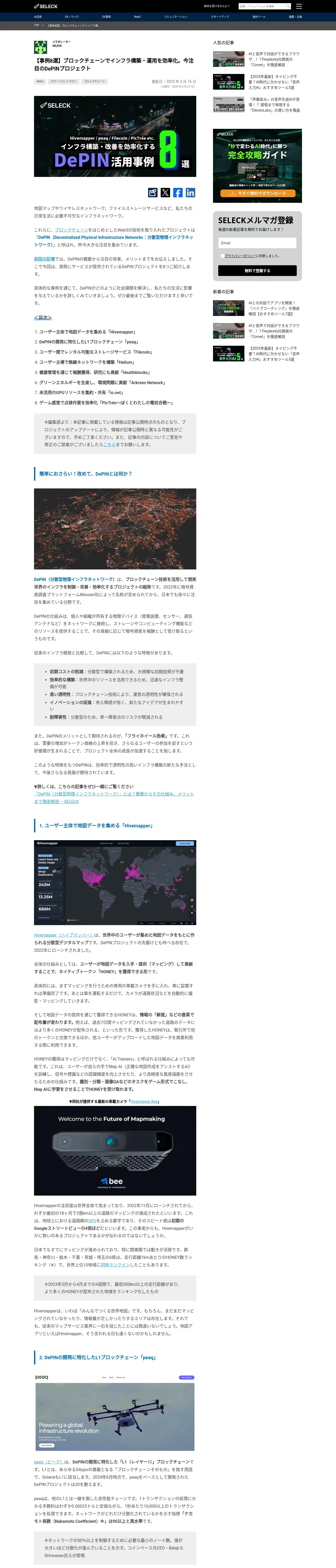Click the Hivemapper world map screenshot
The width and height of the screenshot is (336, 1568).
pos(115,882)
